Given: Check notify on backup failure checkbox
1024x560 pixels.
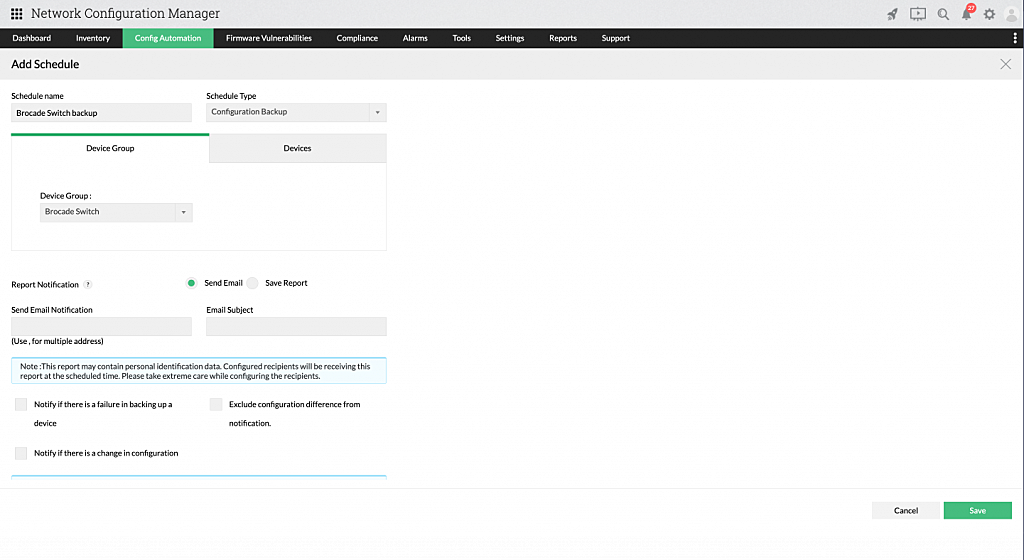Looking at the screenshot, I should pyautogui.click(x=21, y=405).
